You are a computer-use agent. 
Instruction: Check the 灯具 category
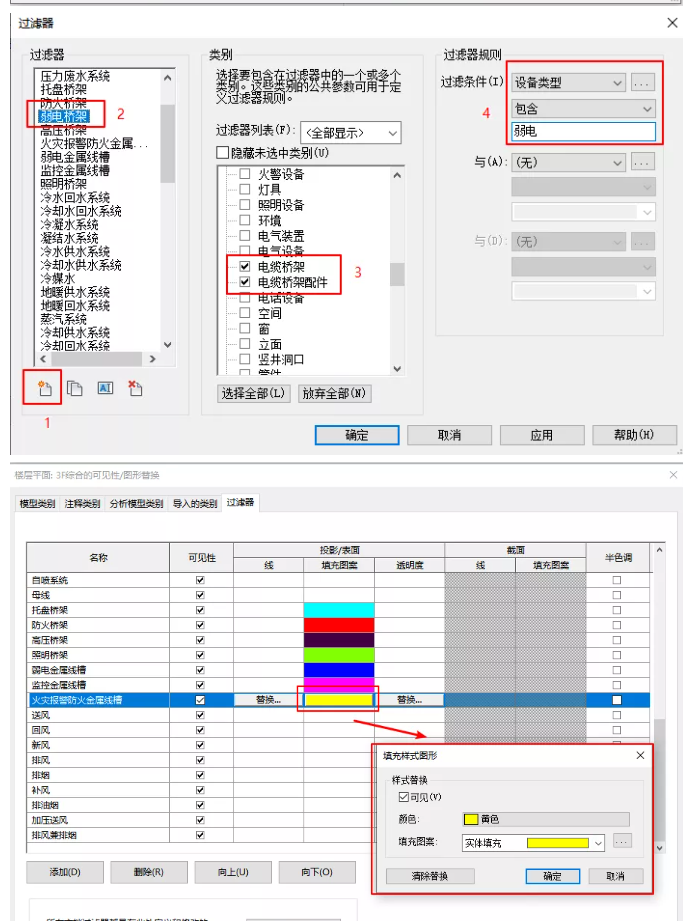pyautogui.click(x=245, y=189)
